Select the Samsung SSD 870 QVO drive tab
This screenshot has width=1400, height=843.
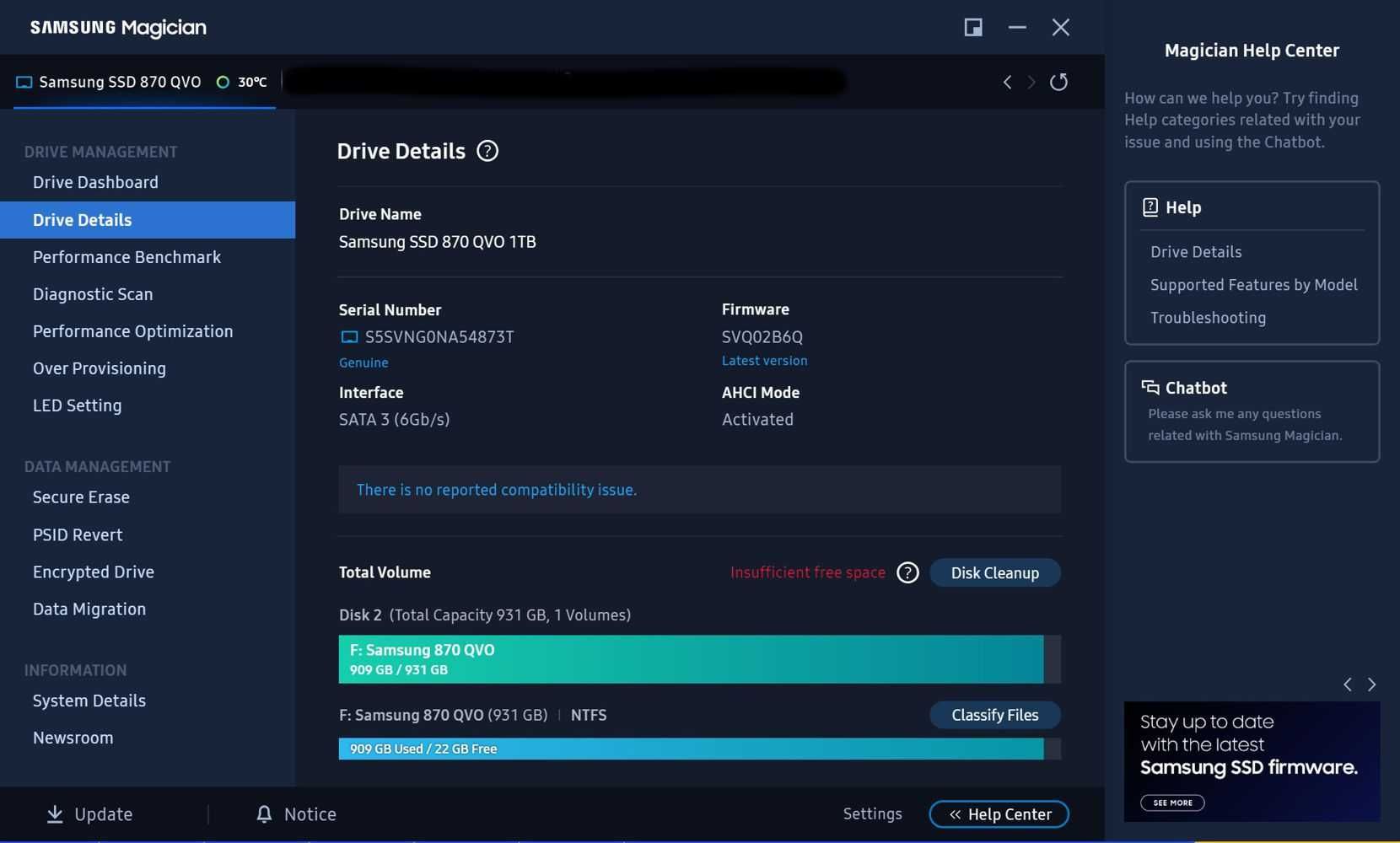[144, 82]
